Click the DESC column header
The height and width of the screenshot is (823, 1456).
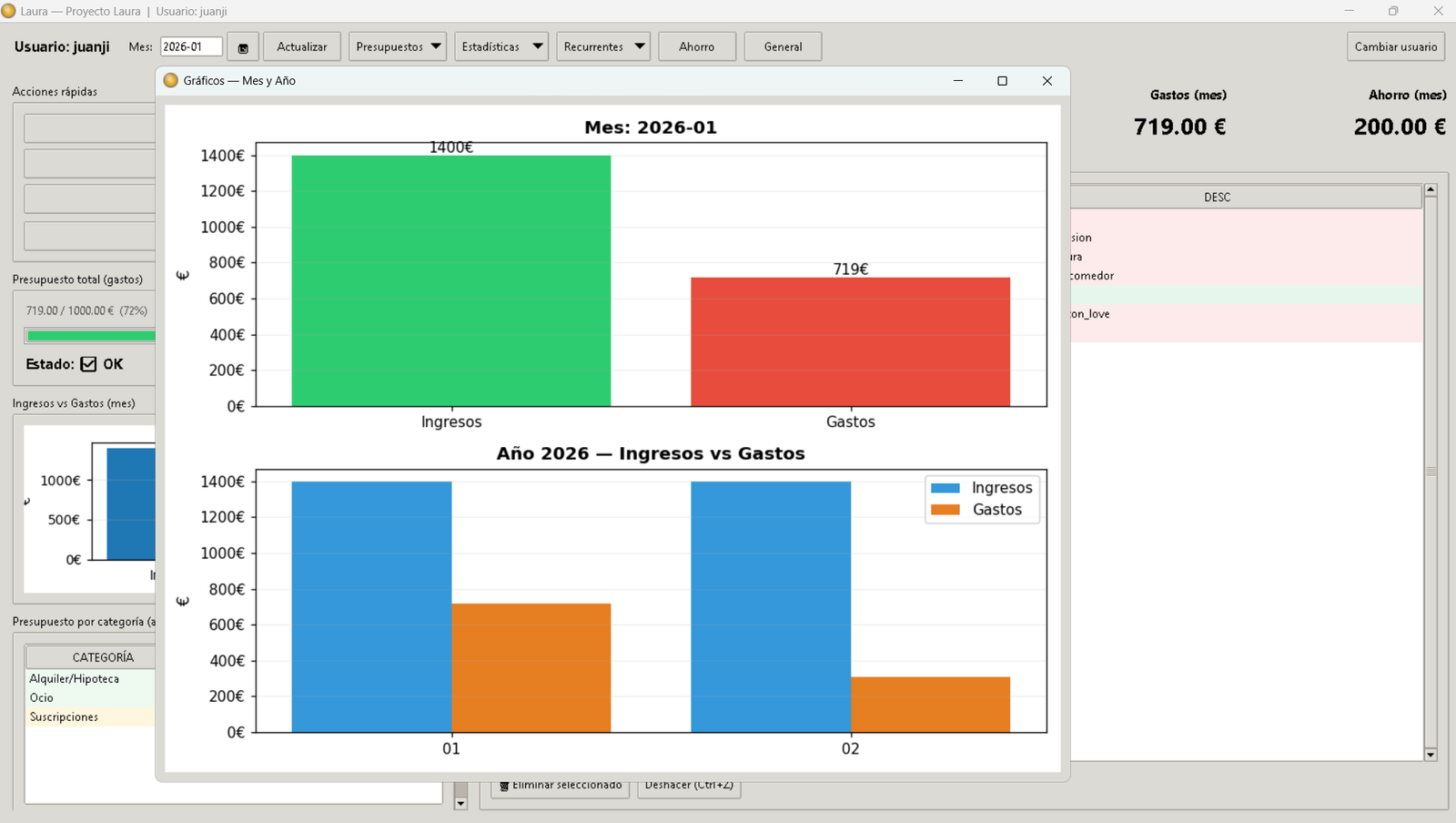[x=1217, y=198]
